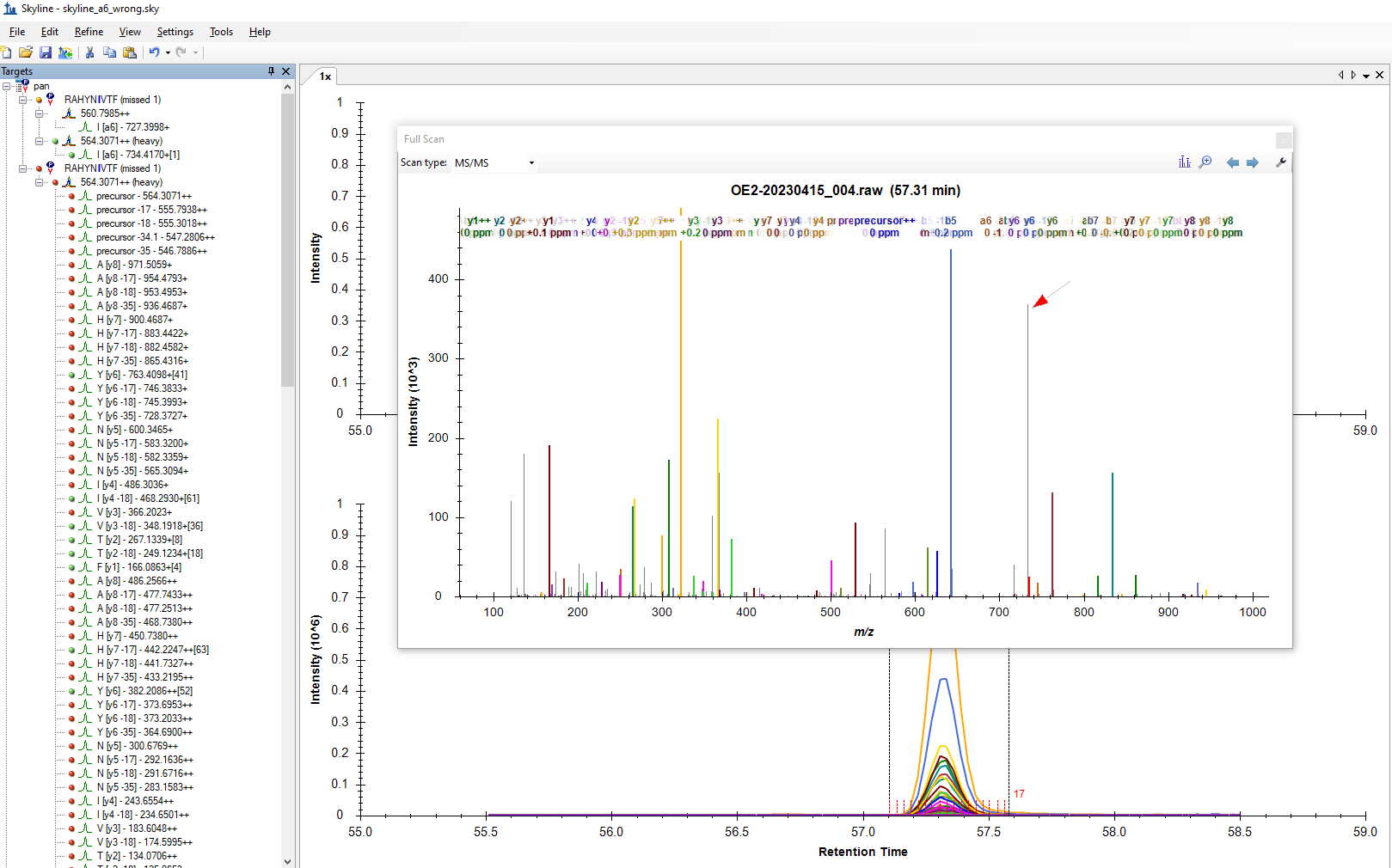Screen dimensions: 1392x868
Task: Collapse the 560.7985++ precursor node
Action: (x=40, y=113)
